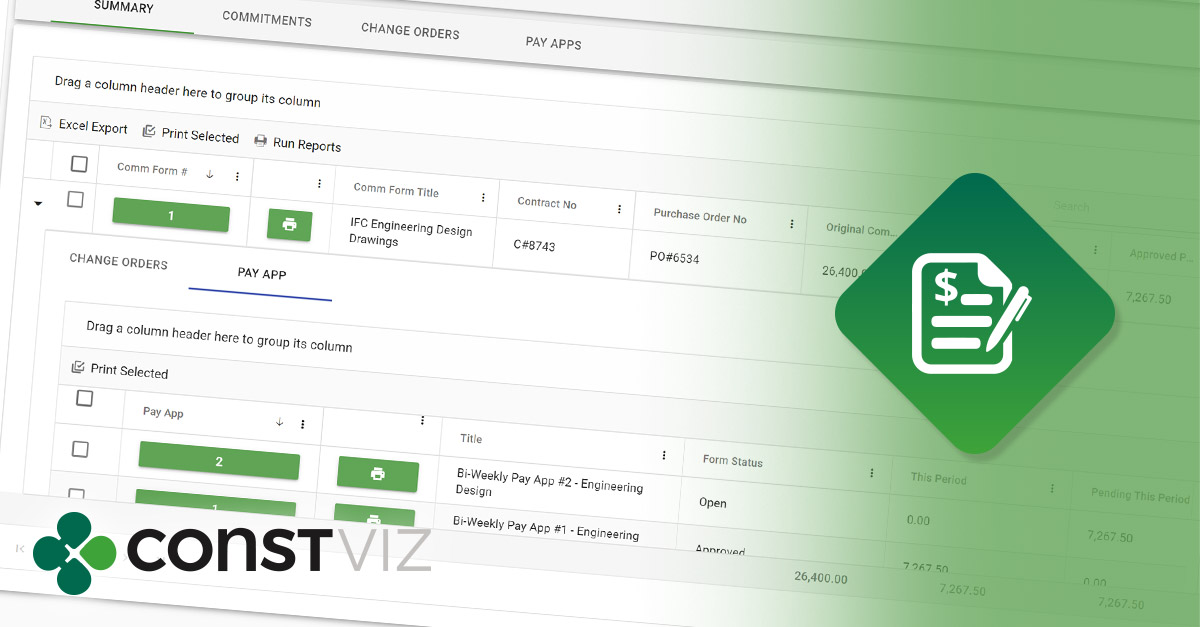Click the green Comm Form 1 button
The image size is (1200, 627).
pyautogui.click(x=170, y=217)
